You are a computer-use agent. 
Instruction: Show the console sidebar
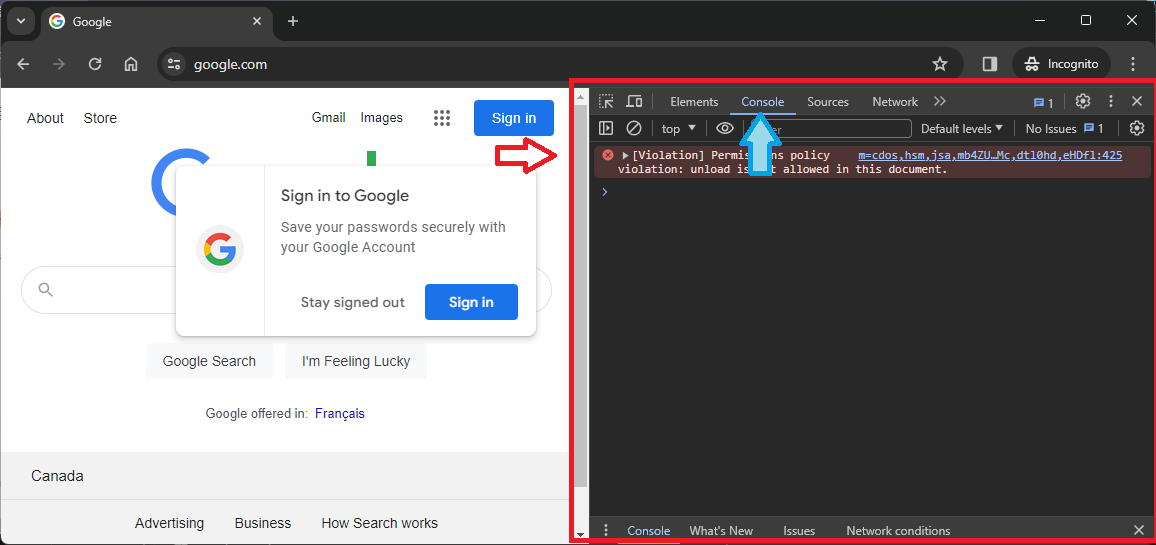click(x=606, y=128)
